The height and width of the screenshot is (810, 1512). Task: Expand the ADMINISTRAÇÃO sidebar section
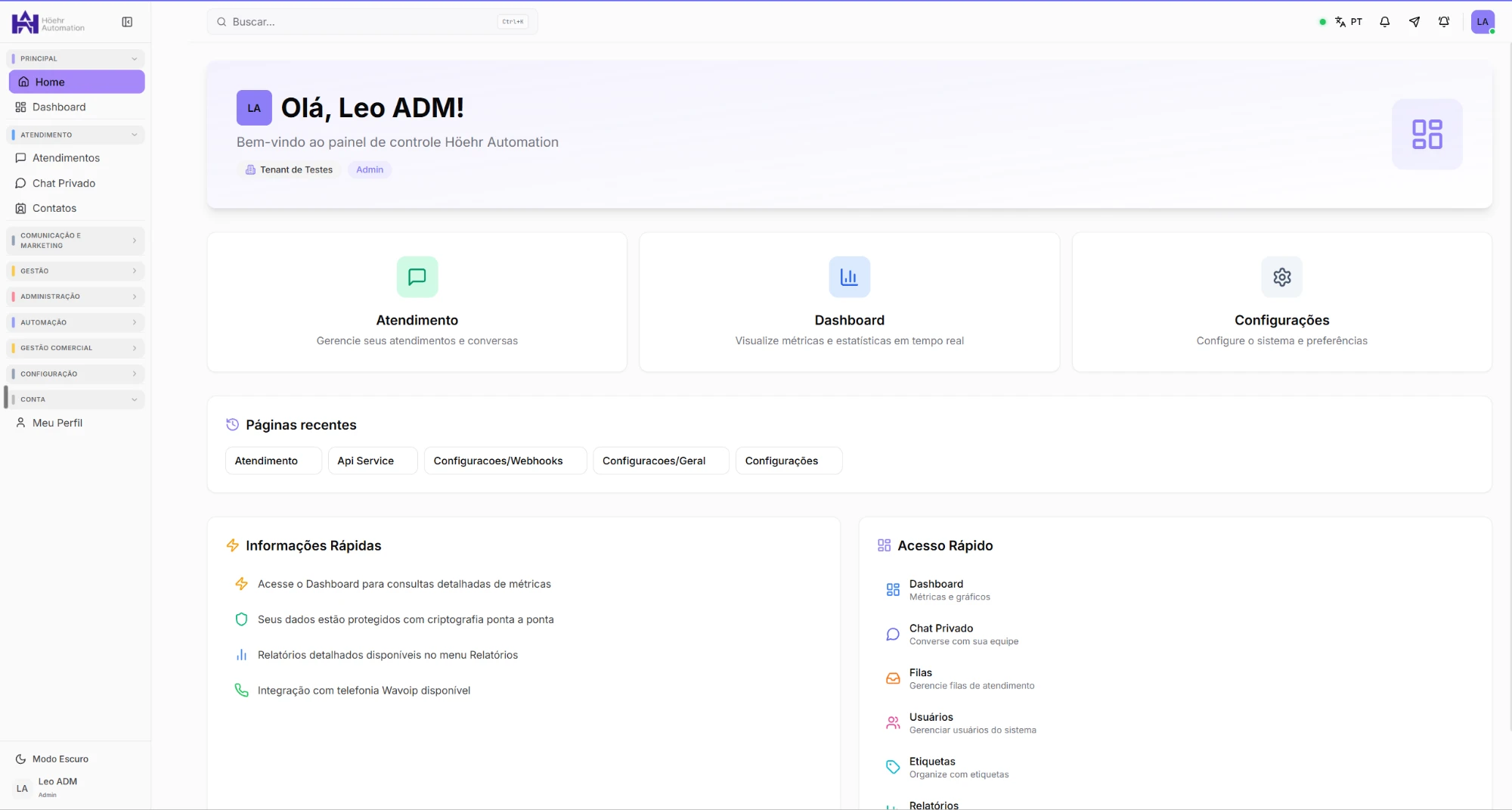(76, 296)
